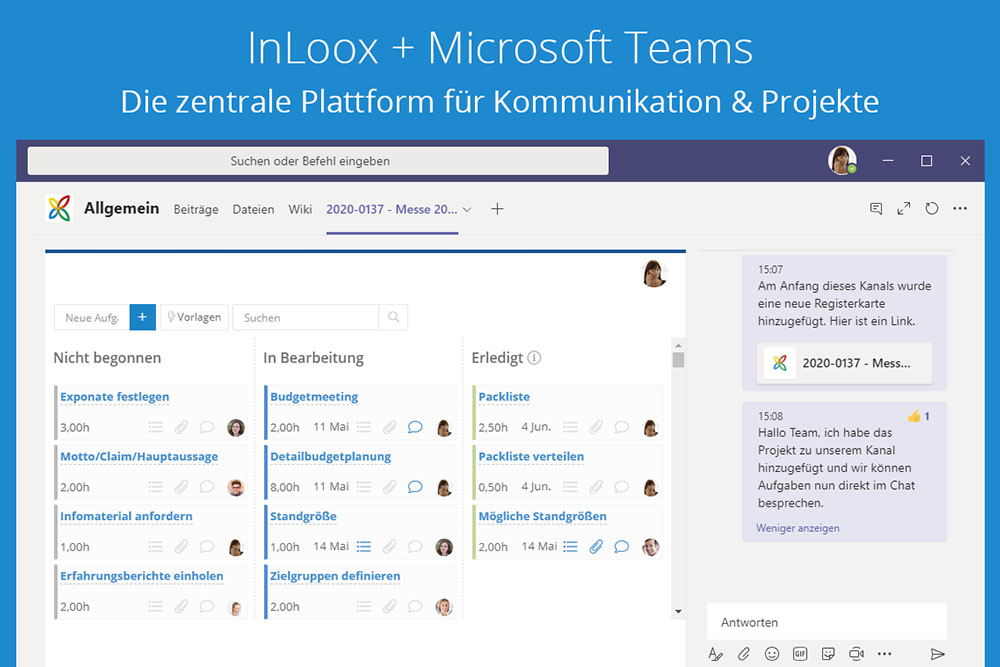The height and width of the screenshot is (667, 1000).
Task: Expand dropdown arrow of 2020-0137 Messe tab
Action: coord(467,209)
